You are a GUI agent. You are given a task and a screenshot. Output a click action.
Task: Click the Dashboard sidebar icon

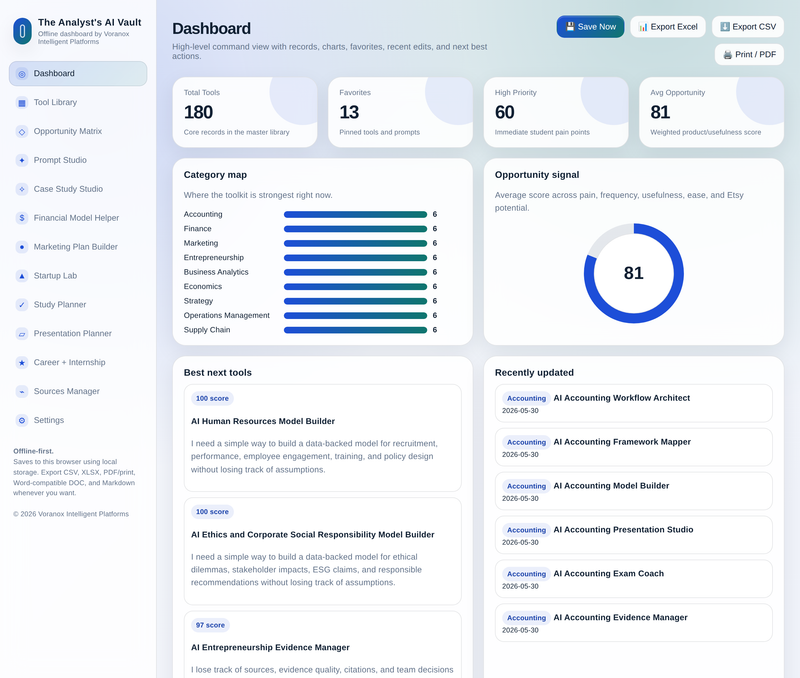(22, 74)
